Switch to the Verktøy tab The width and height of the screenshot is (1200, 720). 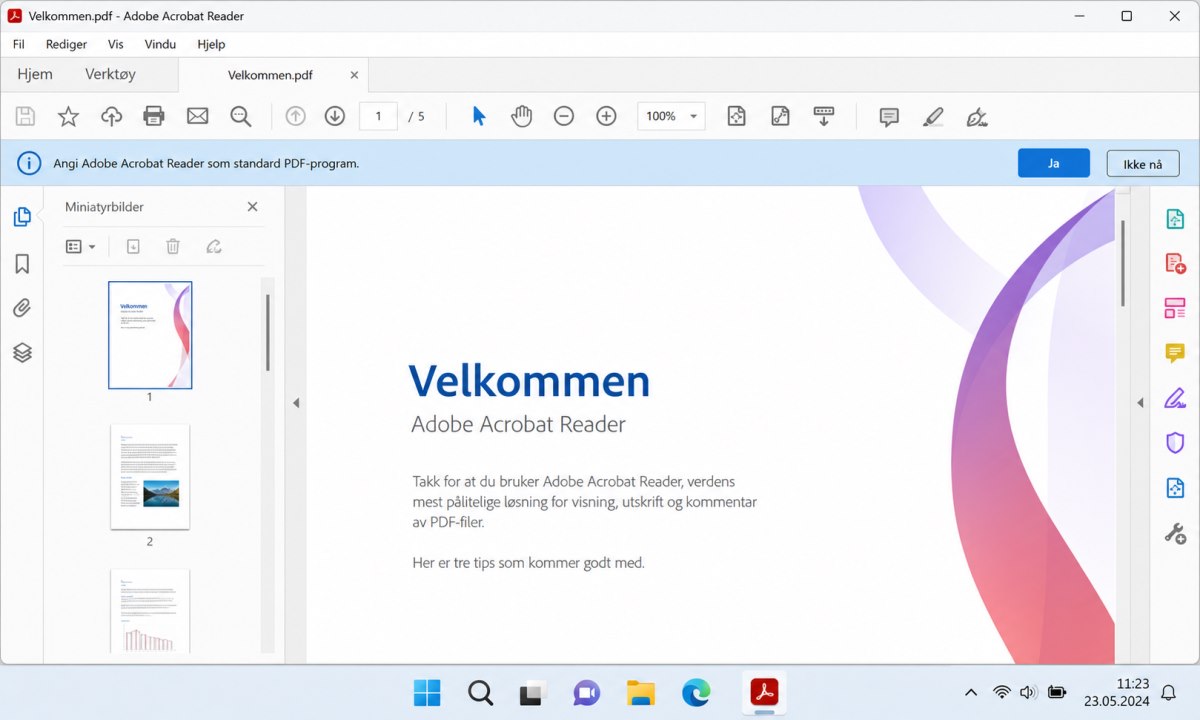tap(110, 74)
